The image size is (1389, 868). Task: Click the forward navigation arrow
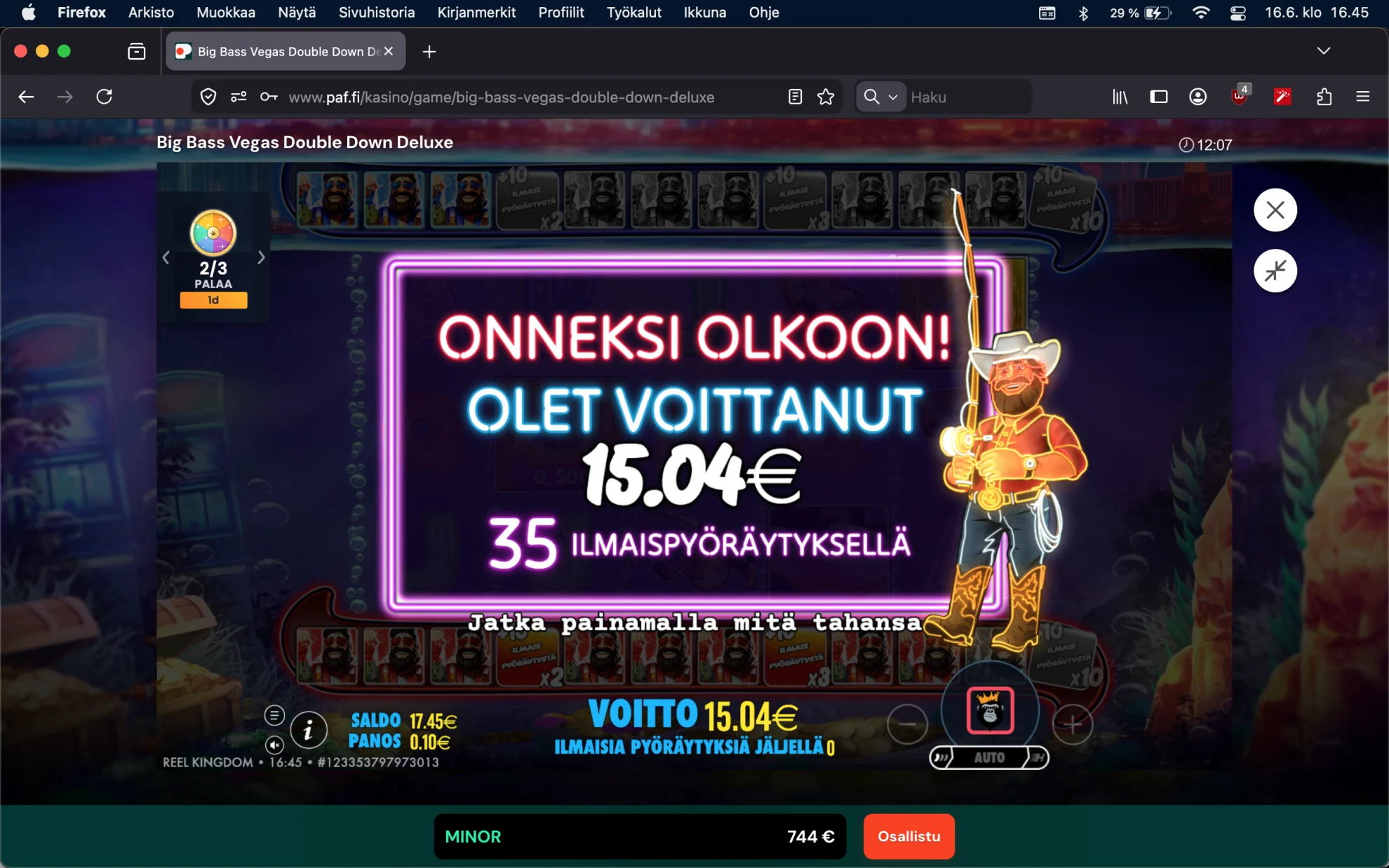pos(65,97)
